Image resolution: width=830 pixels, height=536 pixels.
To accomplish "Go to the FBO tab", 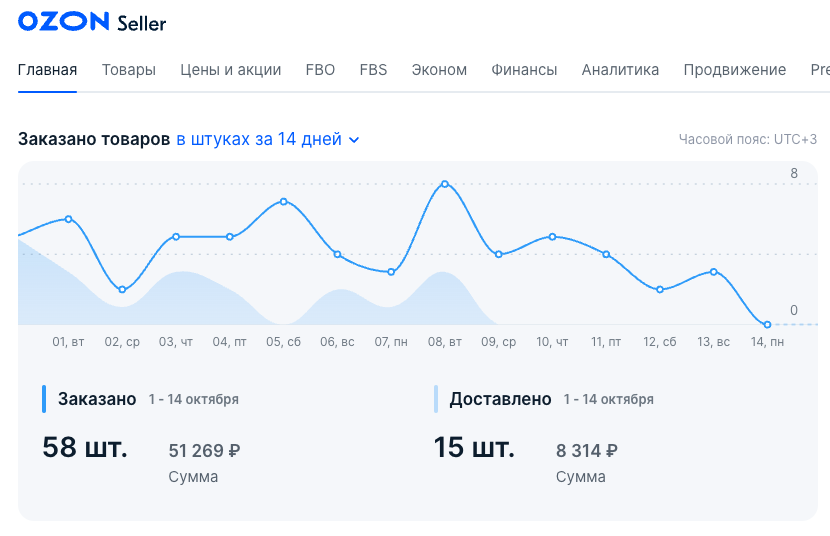I will click(x=320, y=70).
